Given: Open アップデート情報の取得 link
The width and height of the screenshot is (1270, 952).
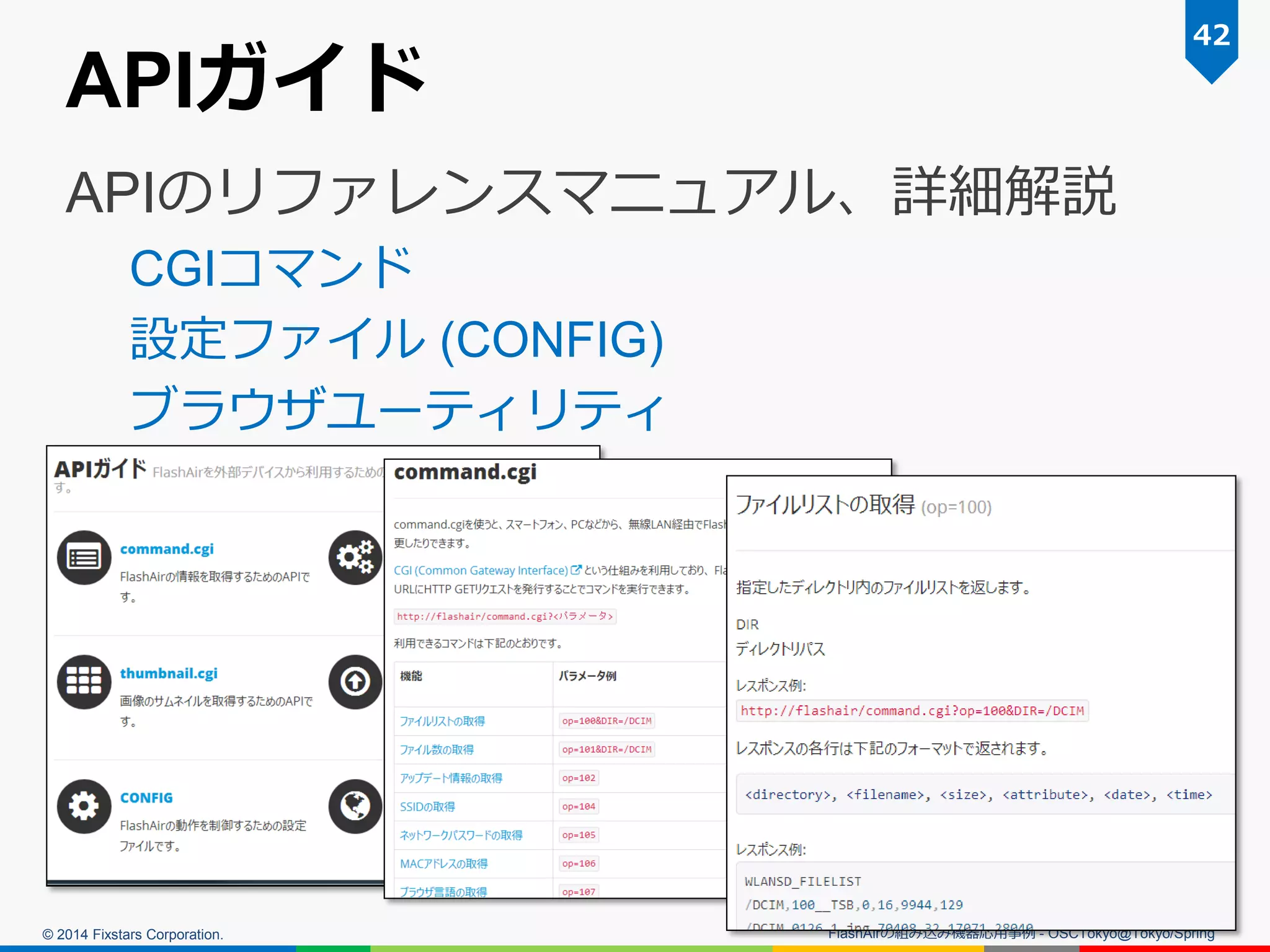Looking at the screenshot, I should [451, 778].
